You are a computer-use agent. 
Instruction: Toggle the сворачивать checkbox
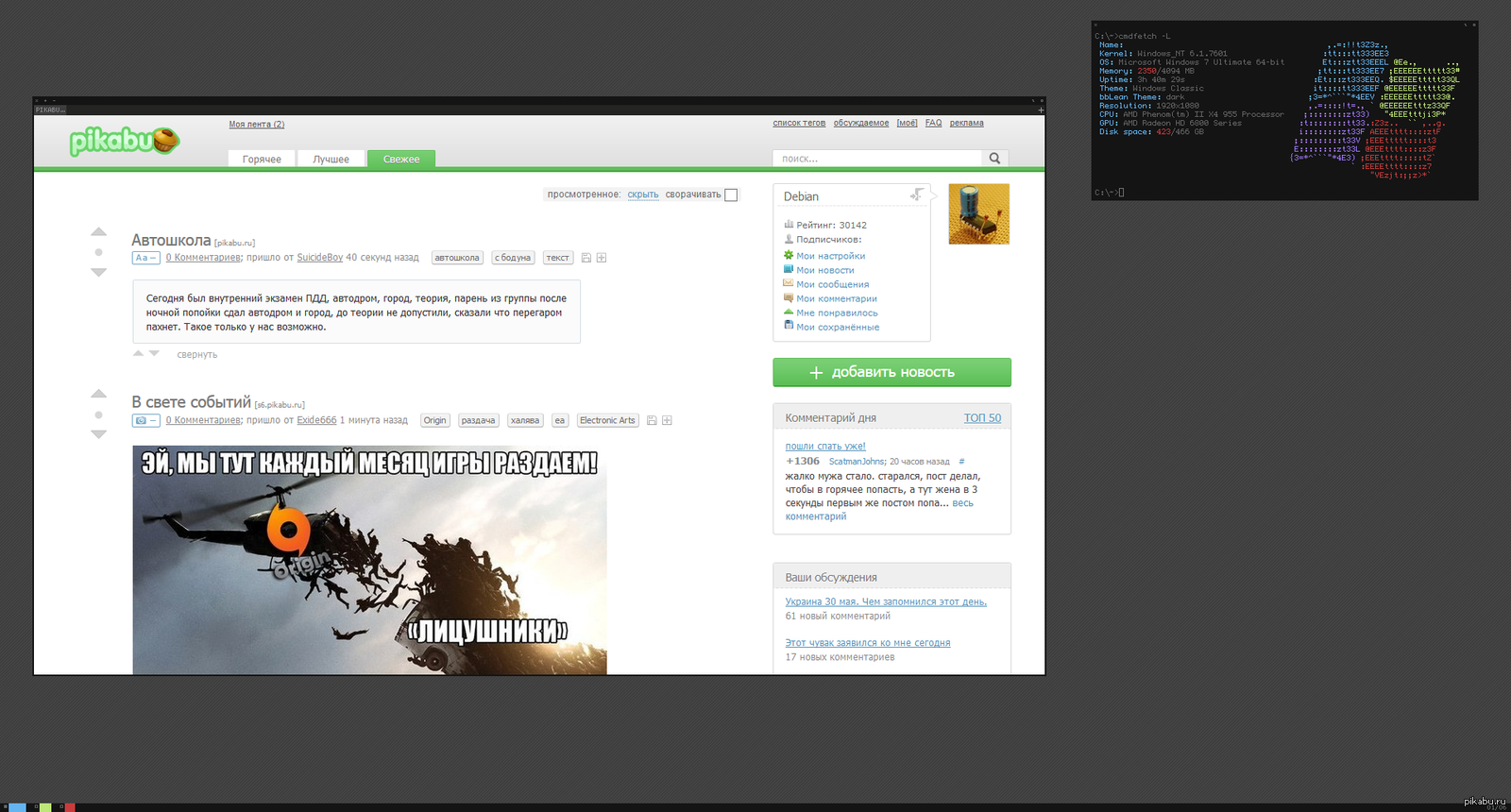731,195
